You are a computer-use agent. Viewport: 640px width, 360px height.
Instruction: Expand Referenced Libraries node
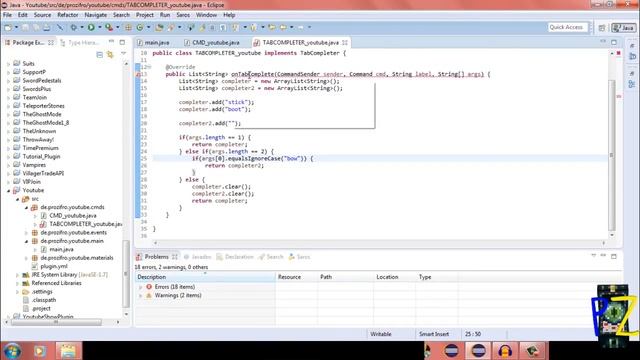(x=17, y=283)
